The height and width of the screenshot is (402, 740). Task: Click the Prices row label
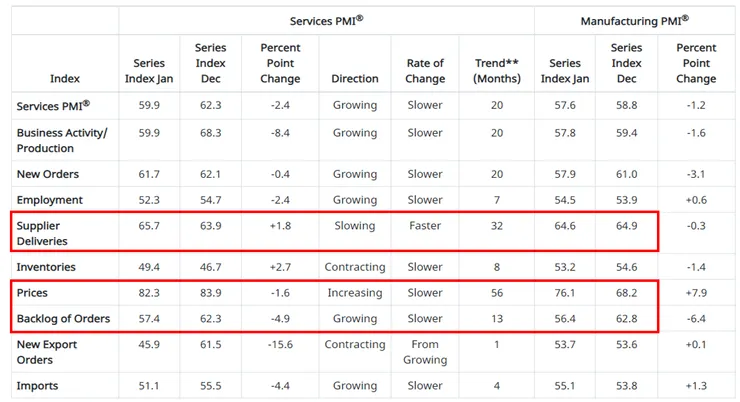click(x=33, y=293)
